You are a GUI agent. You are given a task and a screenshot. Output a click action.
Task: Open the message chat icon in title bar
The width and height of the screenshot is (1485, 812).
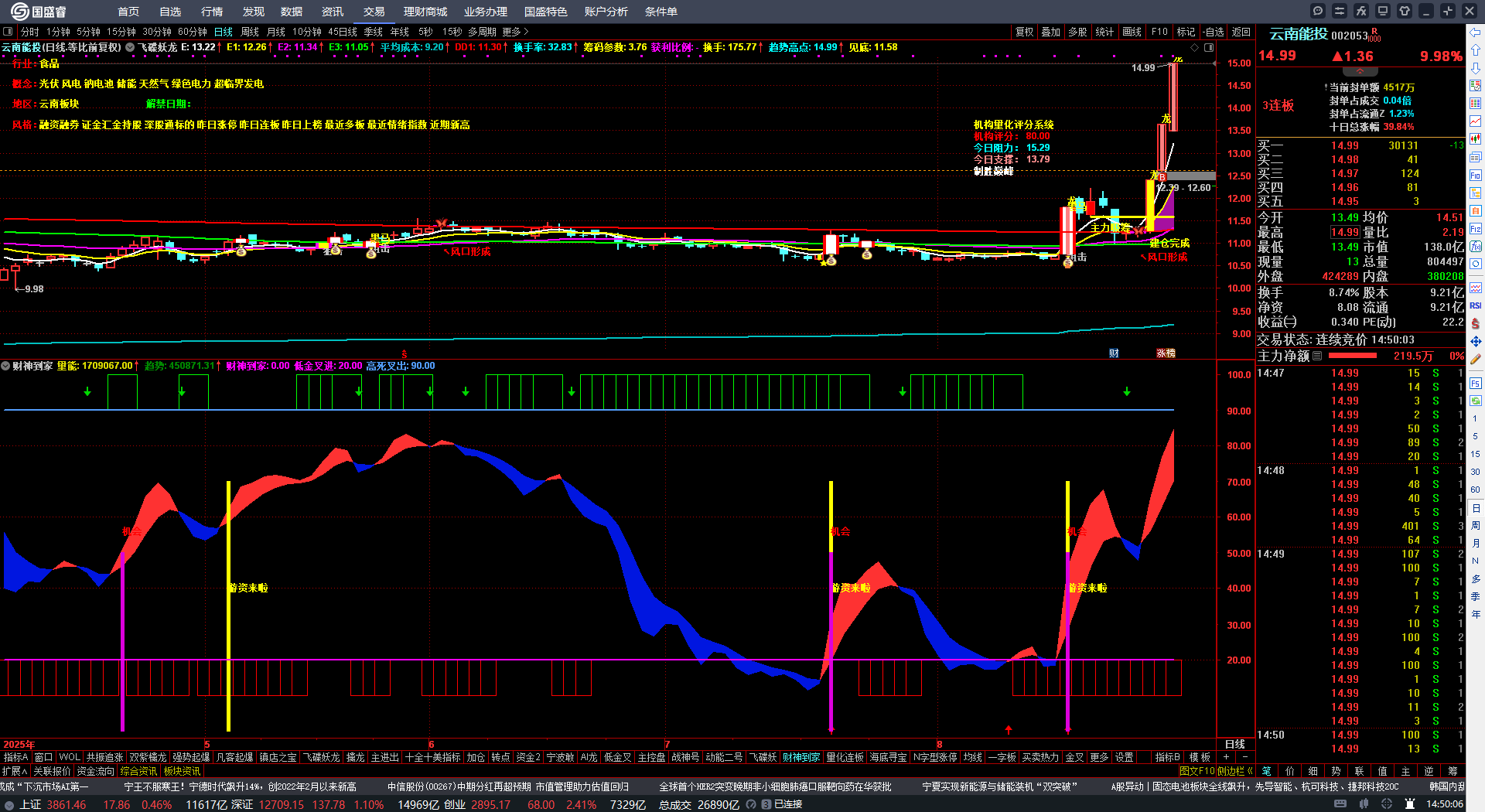[1318, 11]
